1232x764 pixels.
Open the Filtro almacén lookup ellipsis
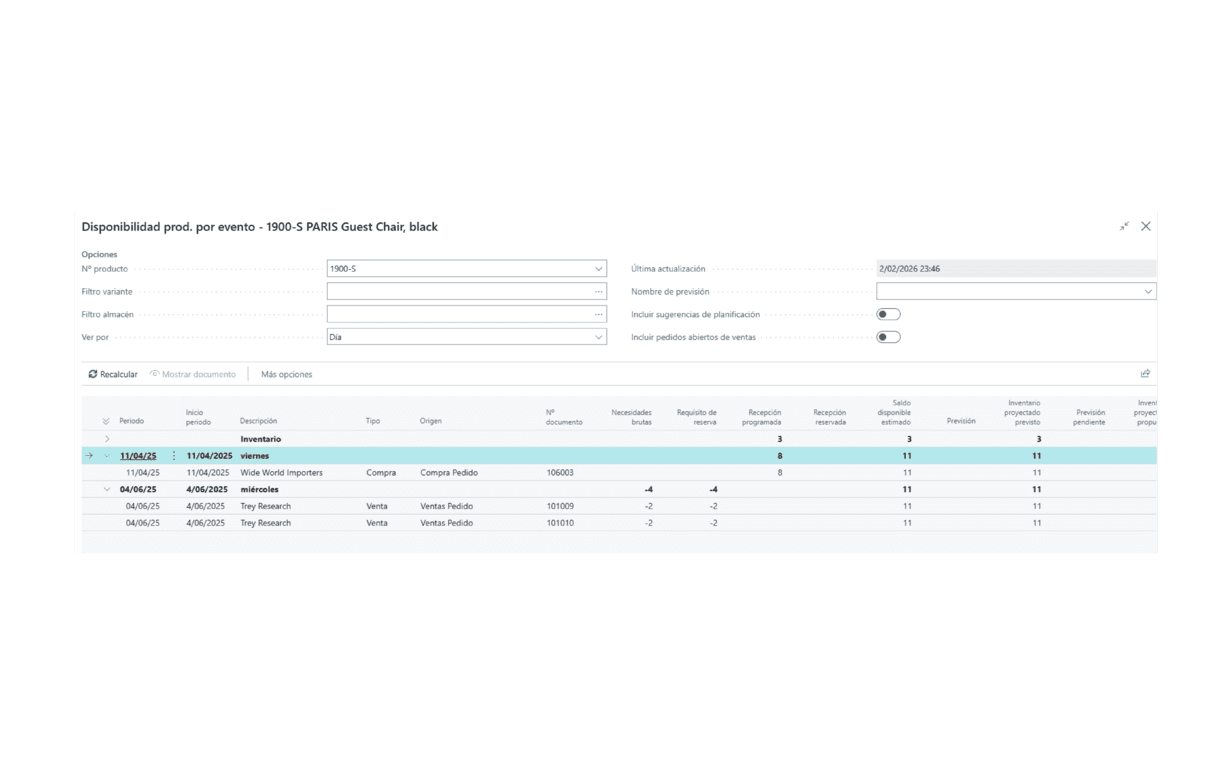pyautogui.click(x=599, y=314)
